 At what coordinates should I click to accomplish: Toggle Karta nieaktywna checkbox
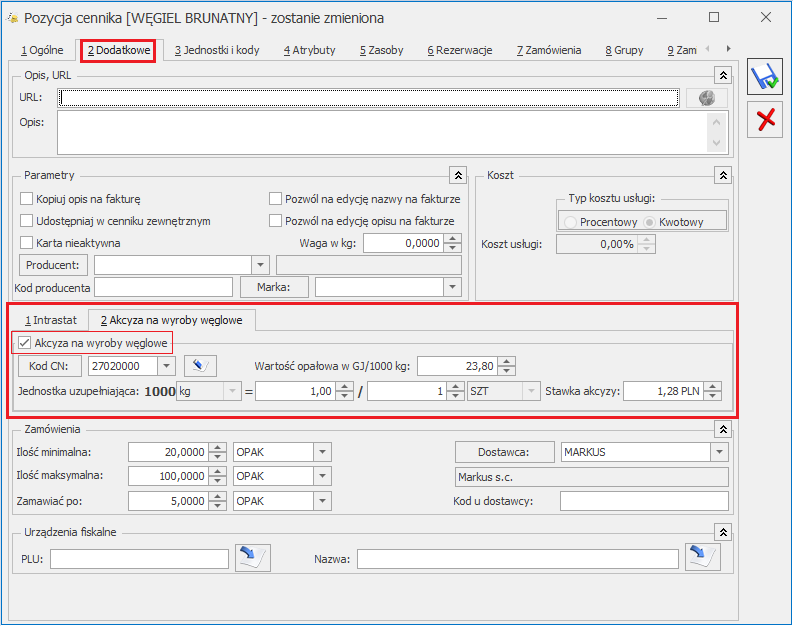coord(26,243)
